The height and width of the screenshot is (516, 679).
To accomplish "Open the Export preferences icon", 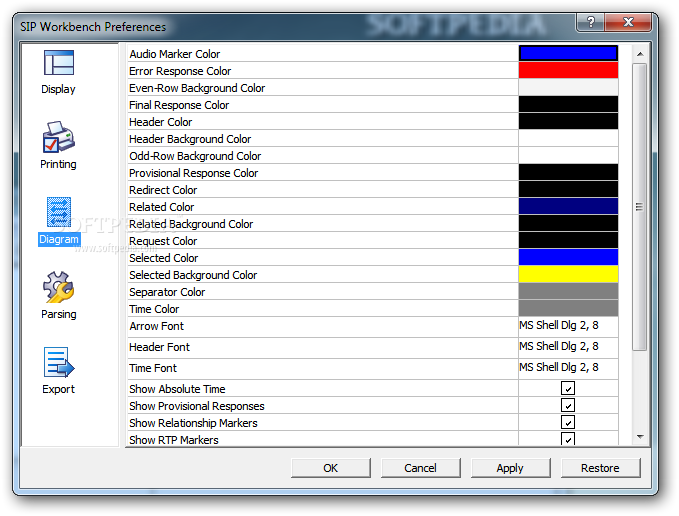I will tap(58, 371).
